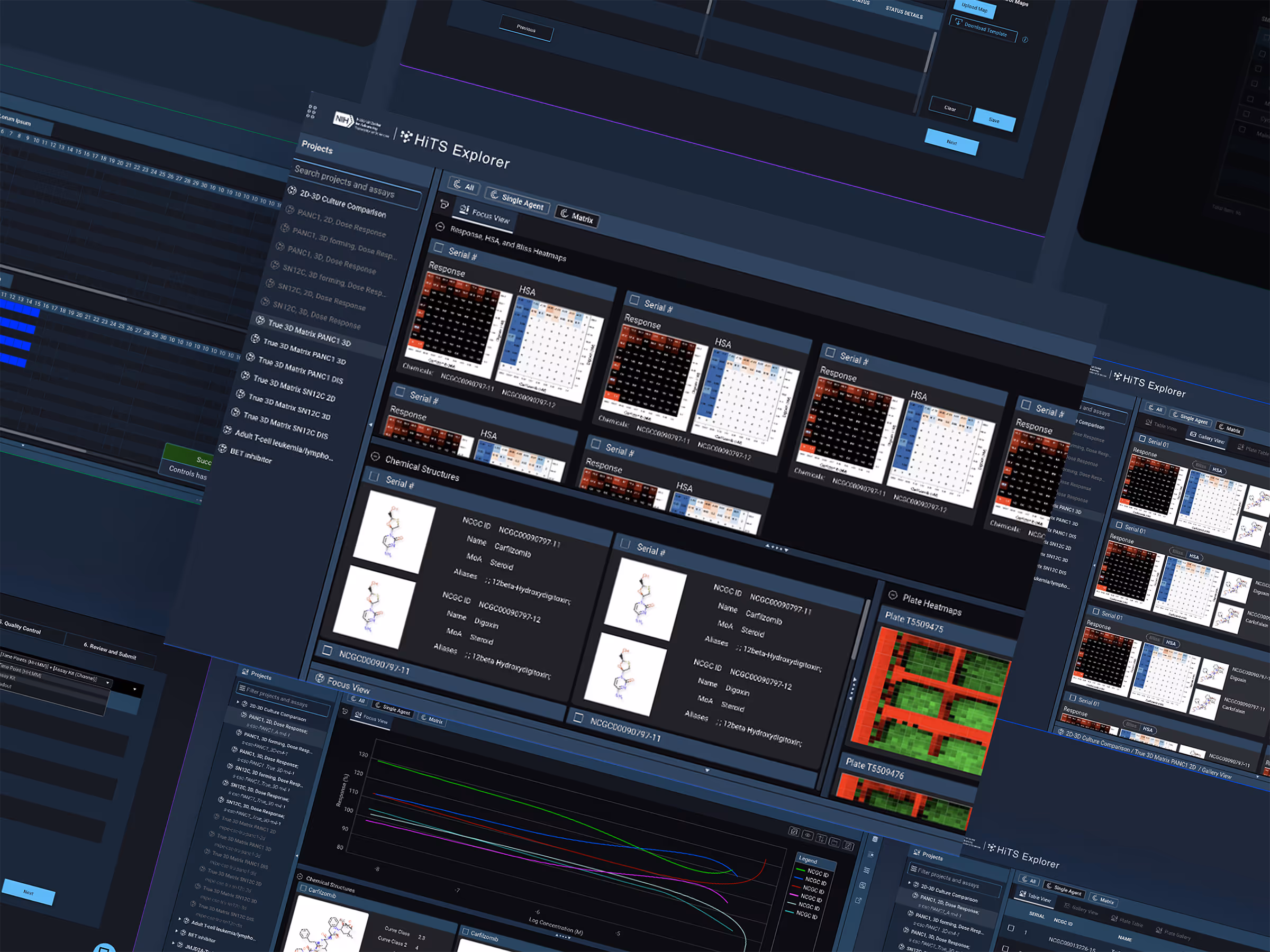The image size is (1270, 952).
Task: Click the Upload Map button
Action: click(x=974, y=9)
